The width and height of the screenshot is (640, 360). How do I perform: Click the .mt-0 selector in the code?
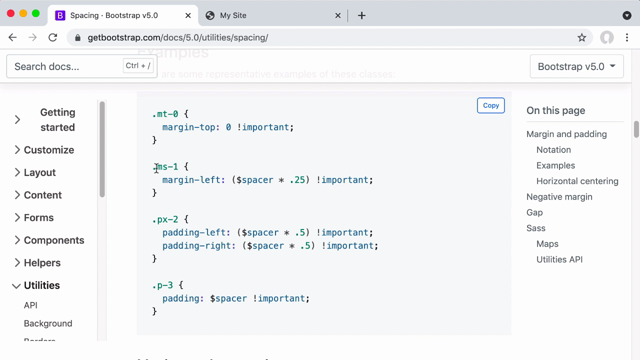(165, 114)
